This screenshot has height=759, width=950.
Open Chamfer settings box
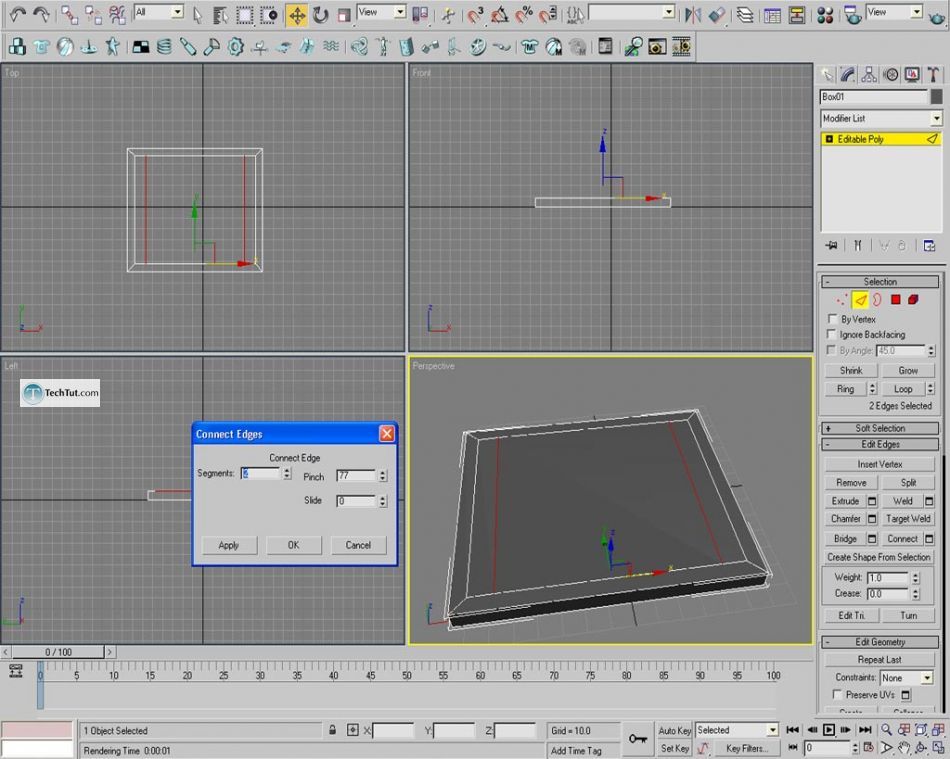(x=872, y=519)
